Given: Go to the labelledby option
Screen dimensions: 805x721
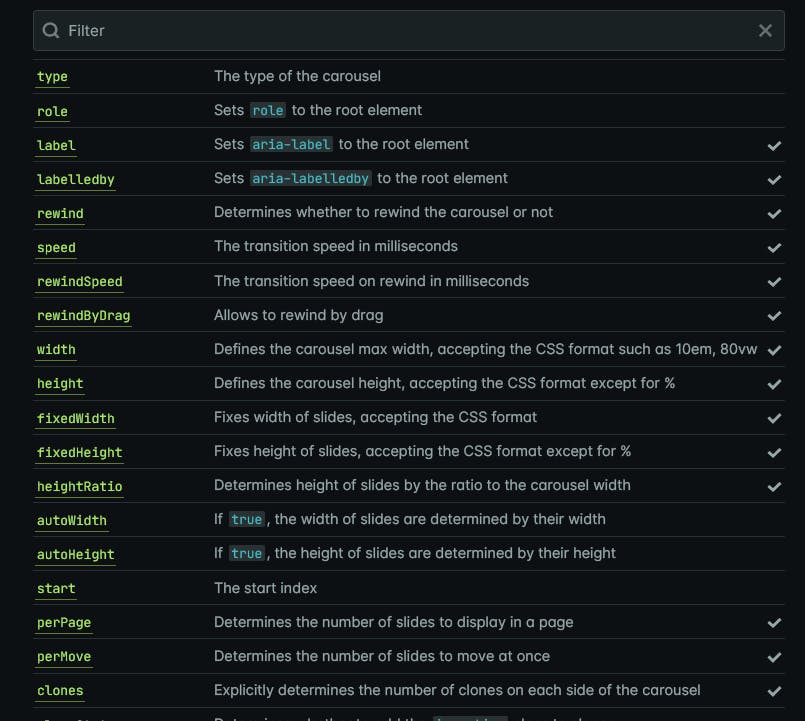Looking at the screenshot, I should 76,180.
